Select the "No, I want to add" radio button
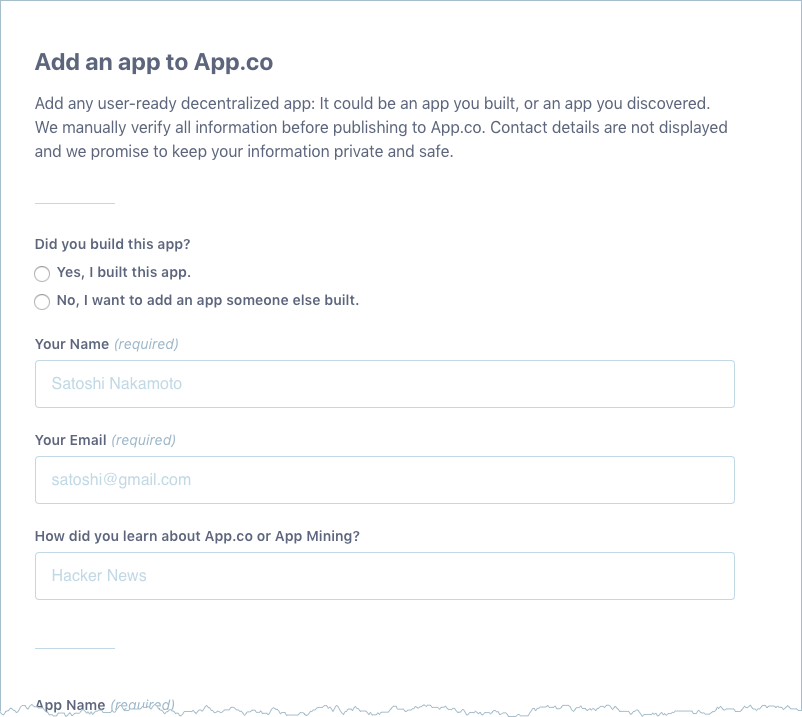Screen dimensions: 802x717 click(x=42, y=302)
